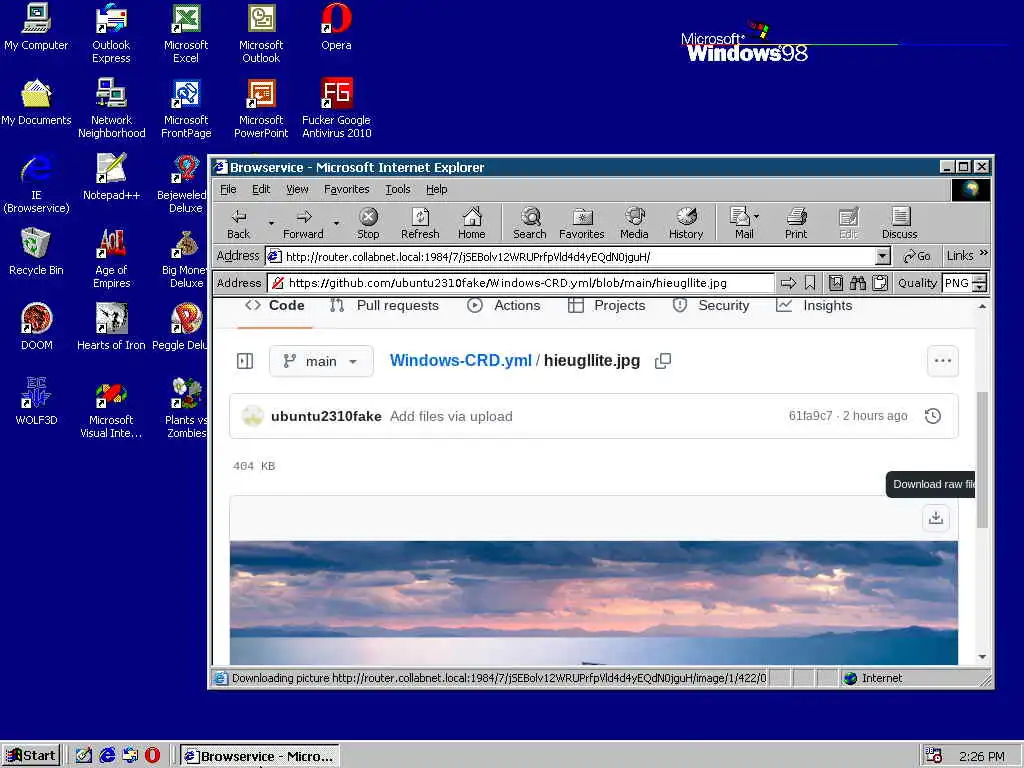1024x768 pixels.
Task: Open the Help menu
Action: tap(436, 189)
